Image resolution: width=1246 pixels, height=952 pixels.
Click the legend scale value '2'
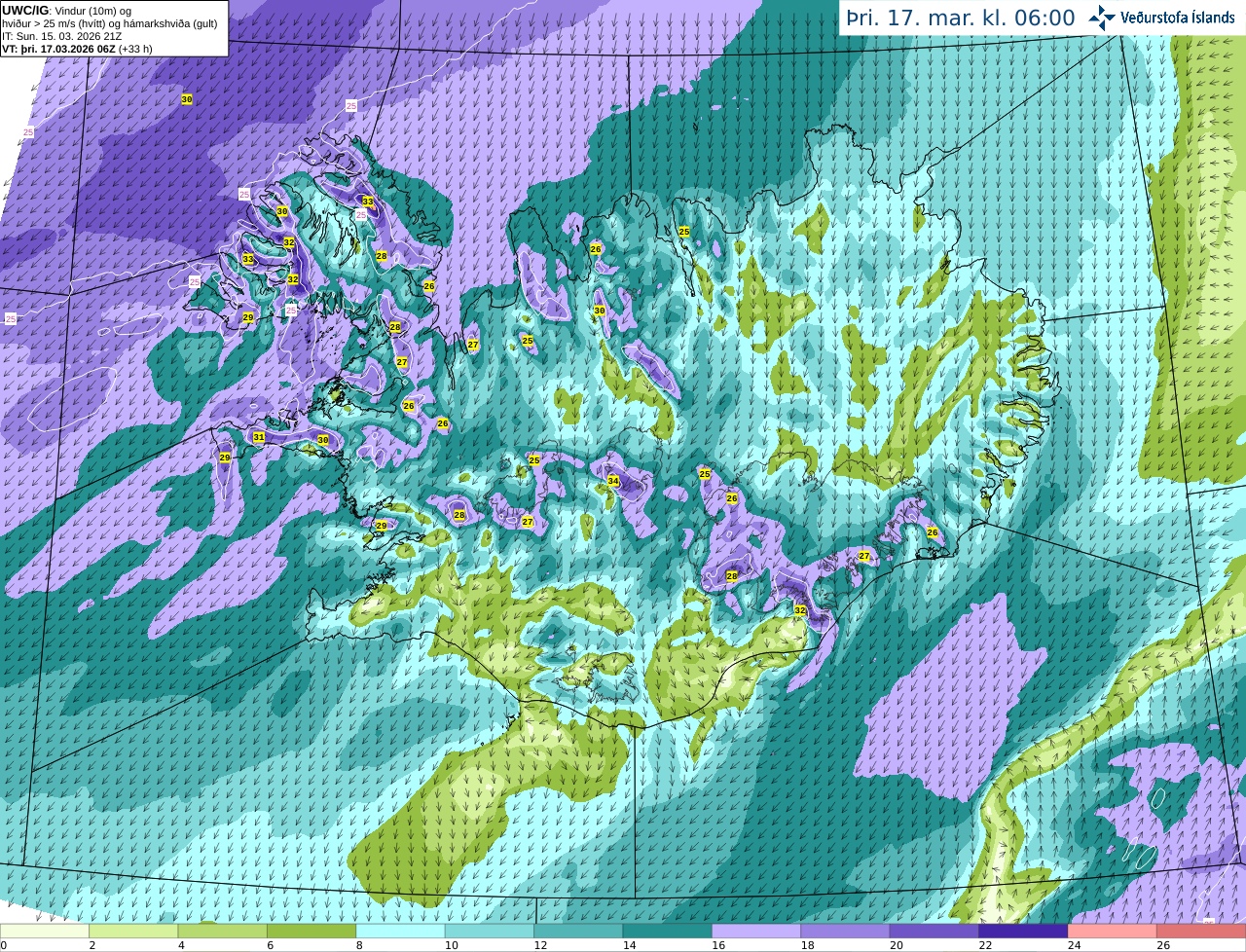(x=92, y=945)
